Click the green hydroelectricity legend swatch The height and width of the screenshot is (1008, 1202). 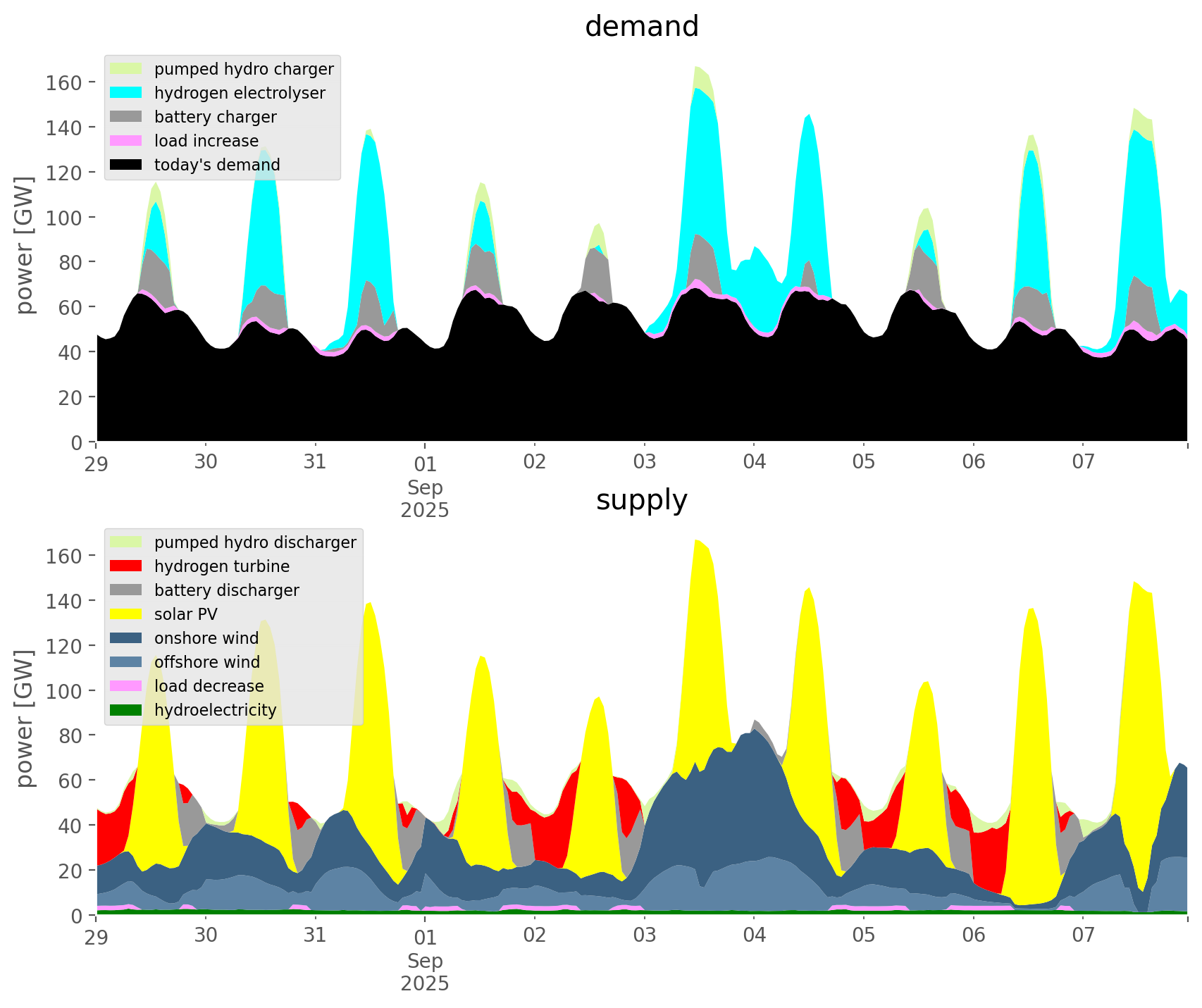127,710
